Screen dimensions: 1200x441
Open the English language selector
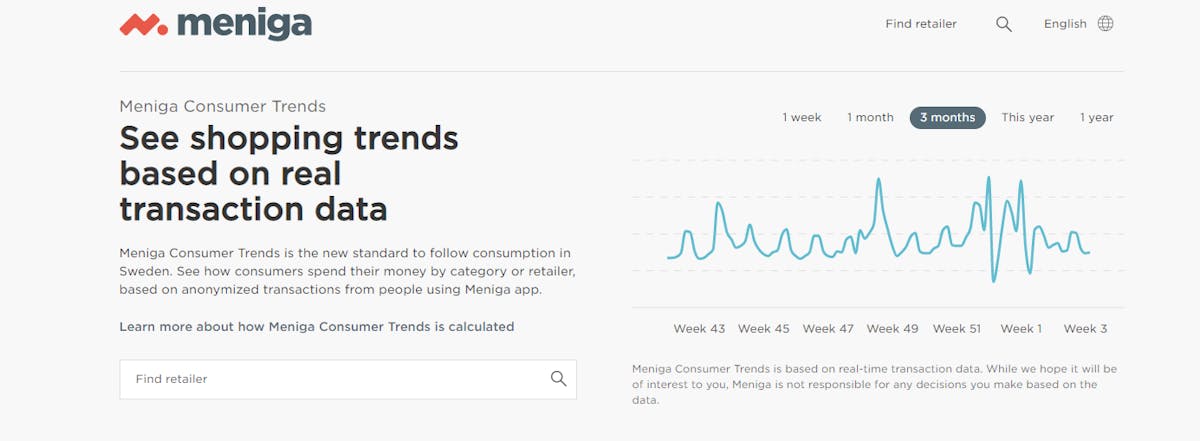(1065, 24)
